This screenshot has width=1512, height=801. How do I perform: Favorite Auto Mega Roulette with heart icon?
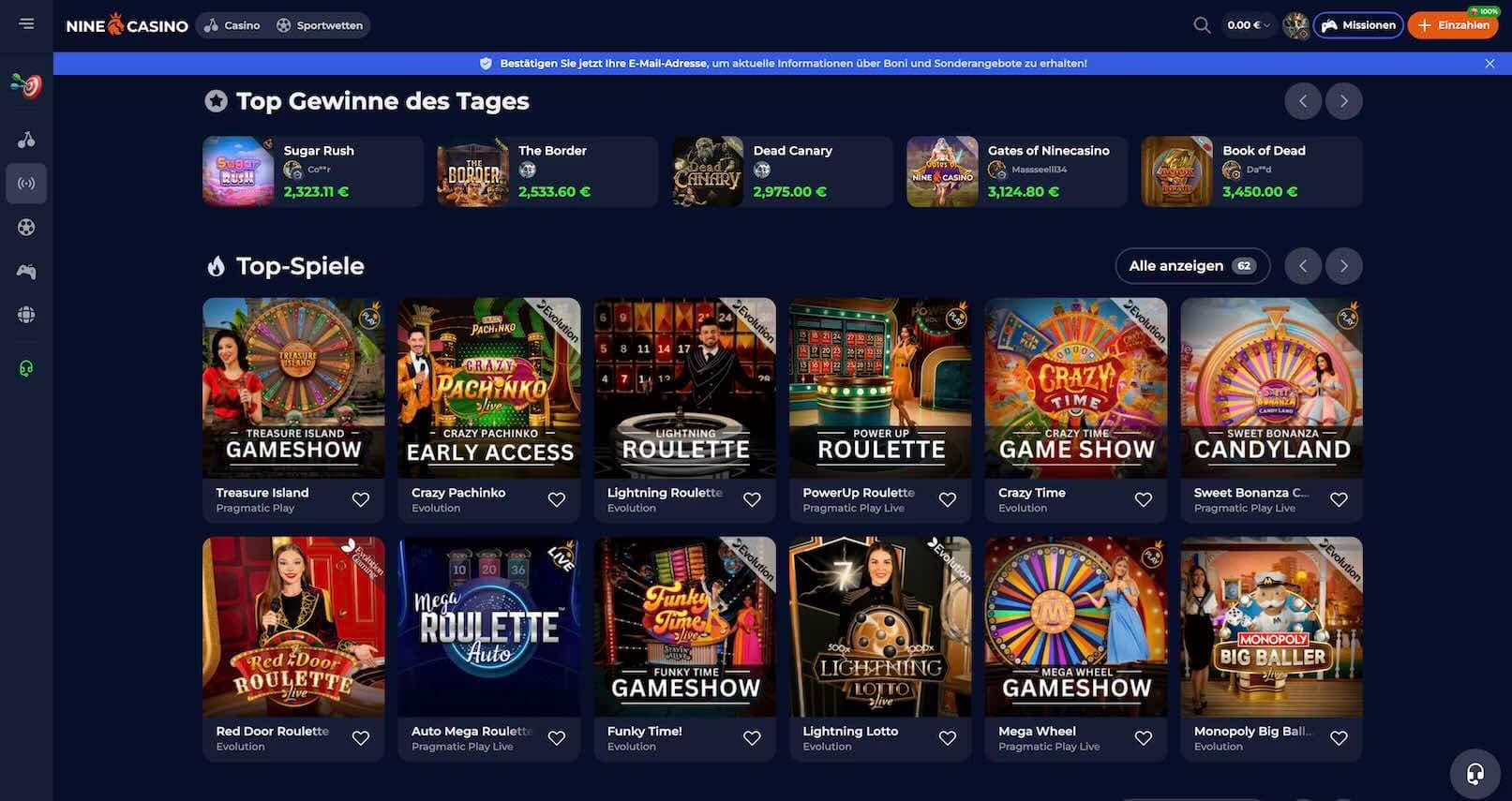click(557, 738)
